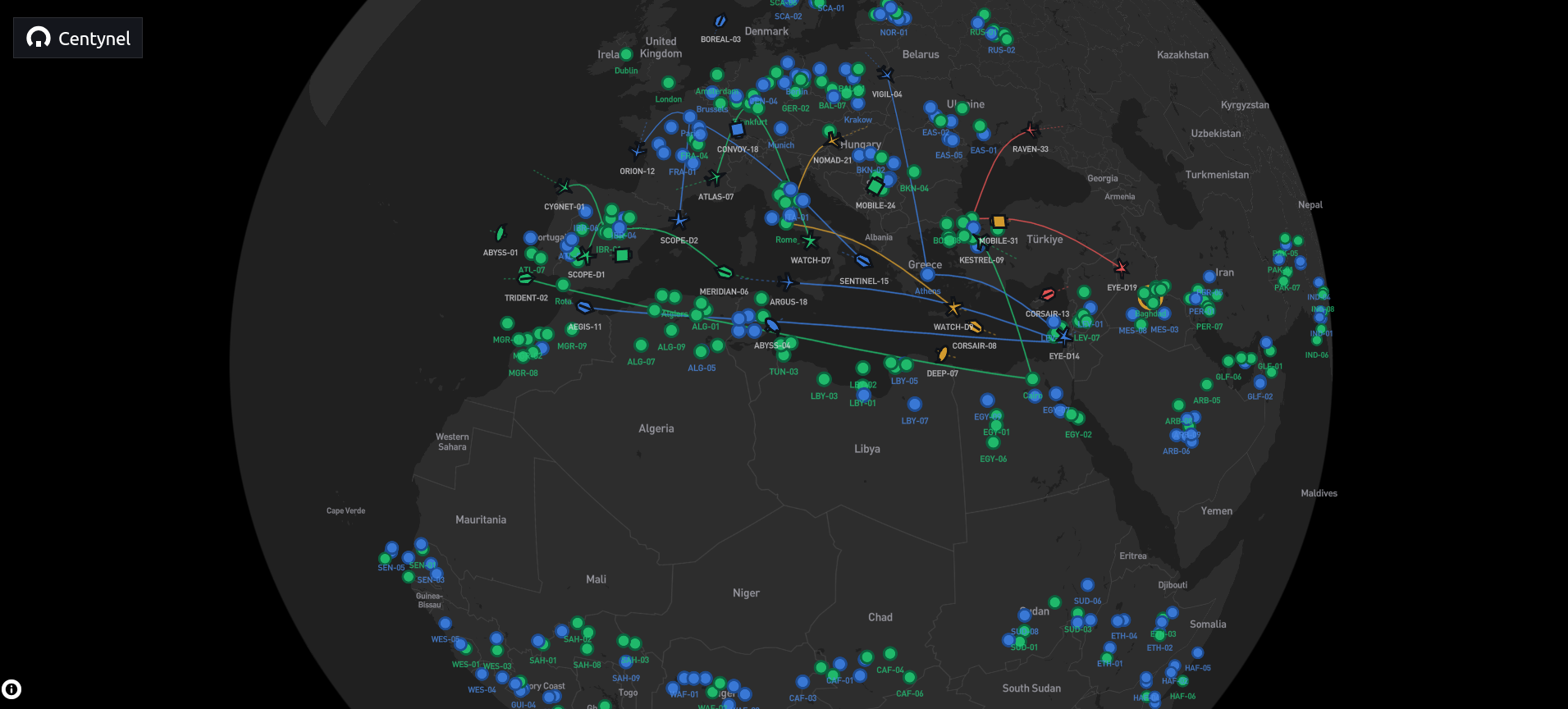Click the MES-03 label
This screenshot has height=709, width=1568.
pos(1164,330)
